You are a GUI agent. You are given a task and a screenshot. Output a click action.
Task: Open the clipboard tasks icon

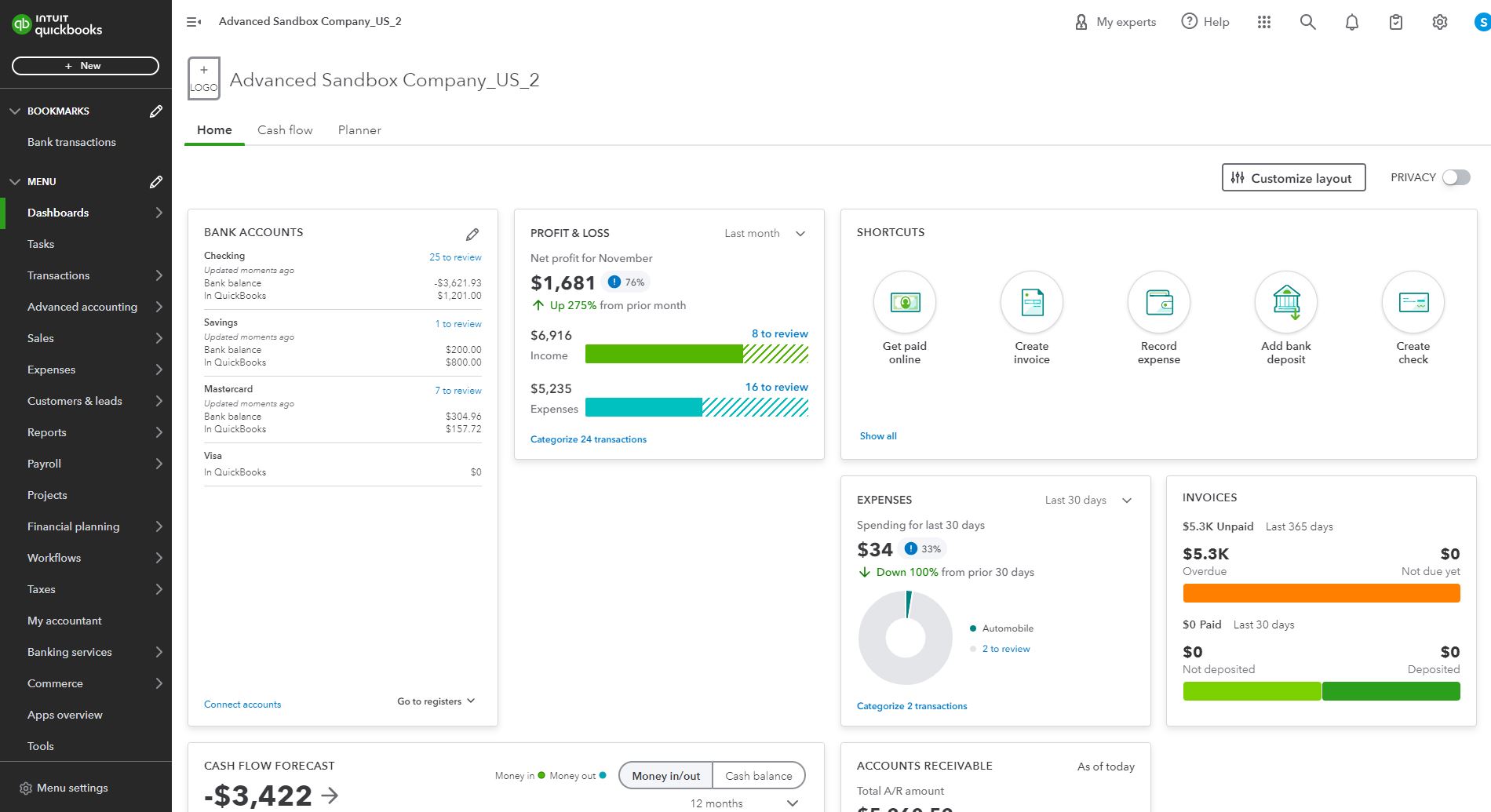click(1395, 22)
